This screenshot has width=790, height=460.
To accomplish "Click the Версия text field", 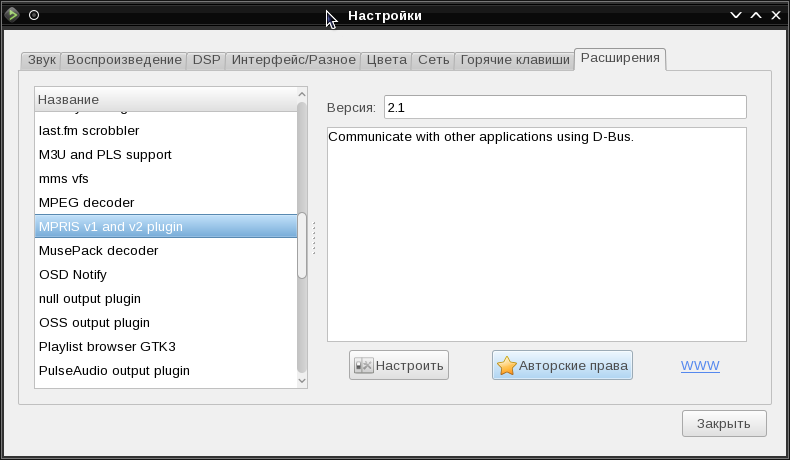I will pyautogui.click(x=564, y=107).
